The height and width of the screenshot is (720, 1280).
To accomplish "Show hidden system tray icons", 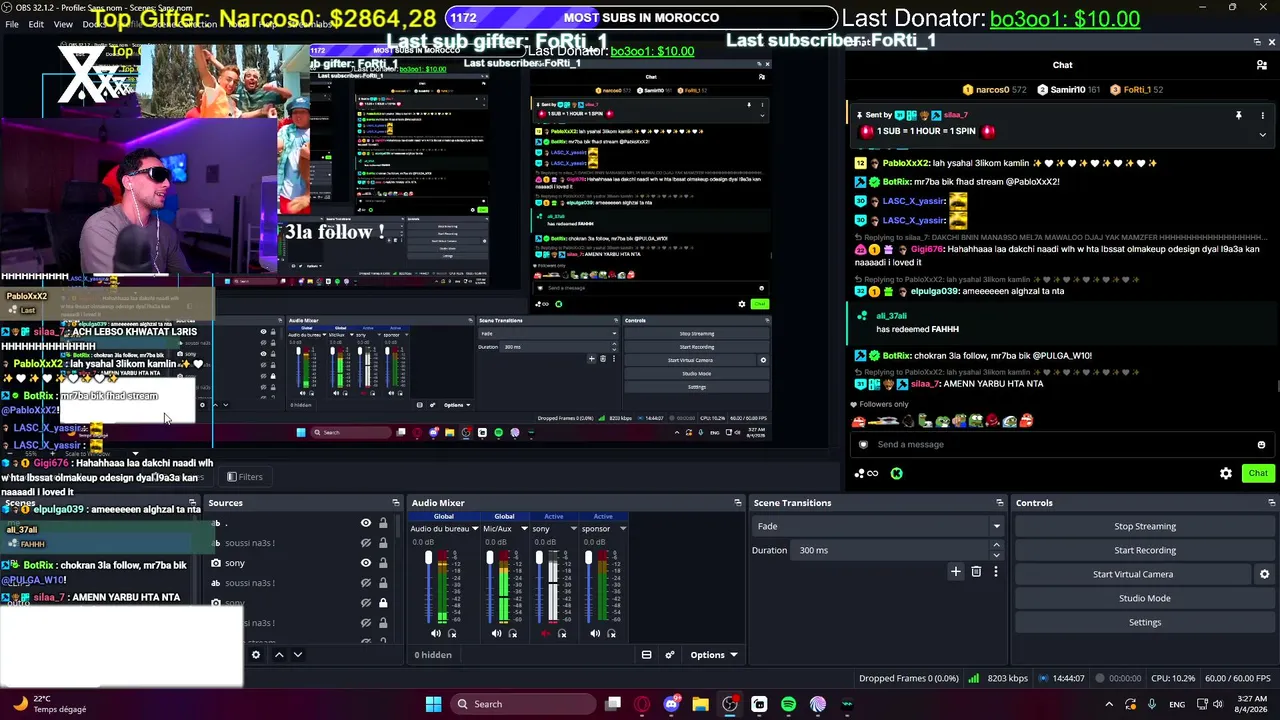I will click(1109, 704).
